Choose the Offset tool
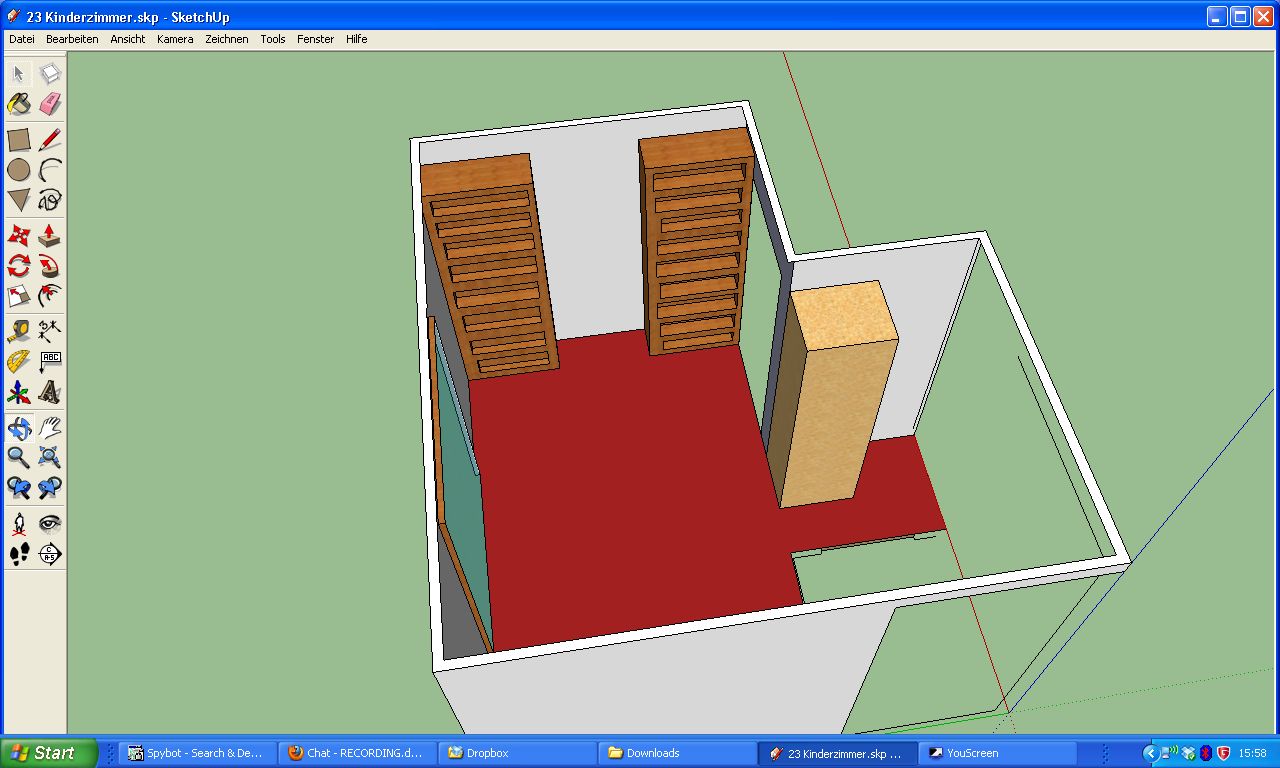The height and width of the screenshot is (768, 1280). [50, 296]
